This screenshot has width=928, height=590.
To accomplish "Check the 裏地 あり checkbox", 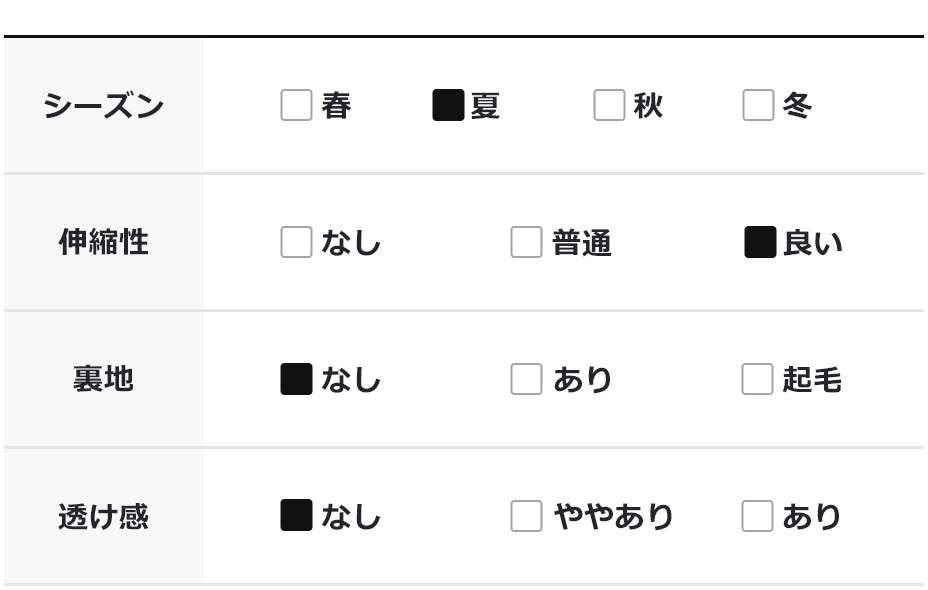I will 526,379.
